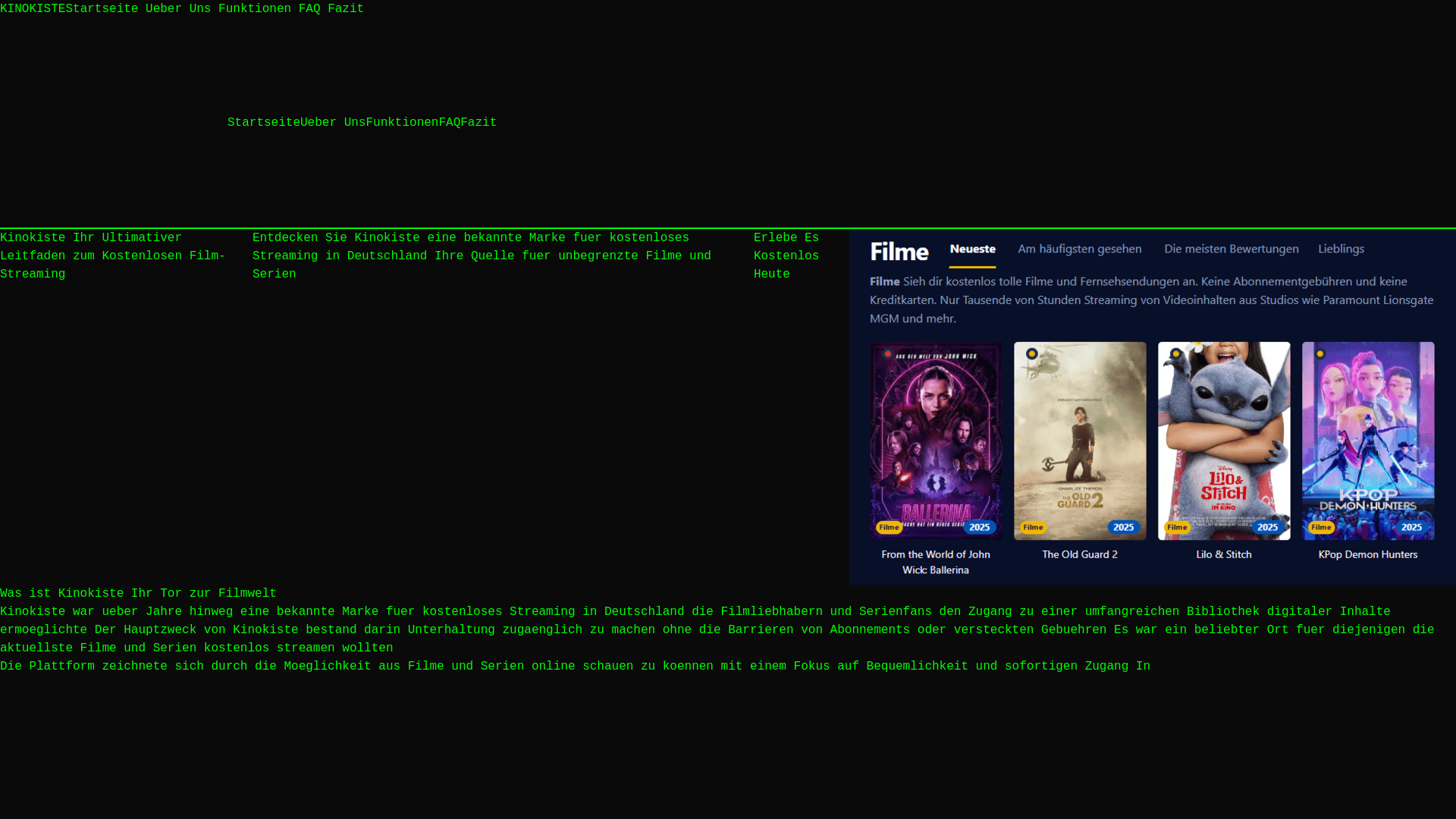Select Funktionen in the indented second menu
The height and width of the screenshot is (819, 1456).
click(402, 123)
